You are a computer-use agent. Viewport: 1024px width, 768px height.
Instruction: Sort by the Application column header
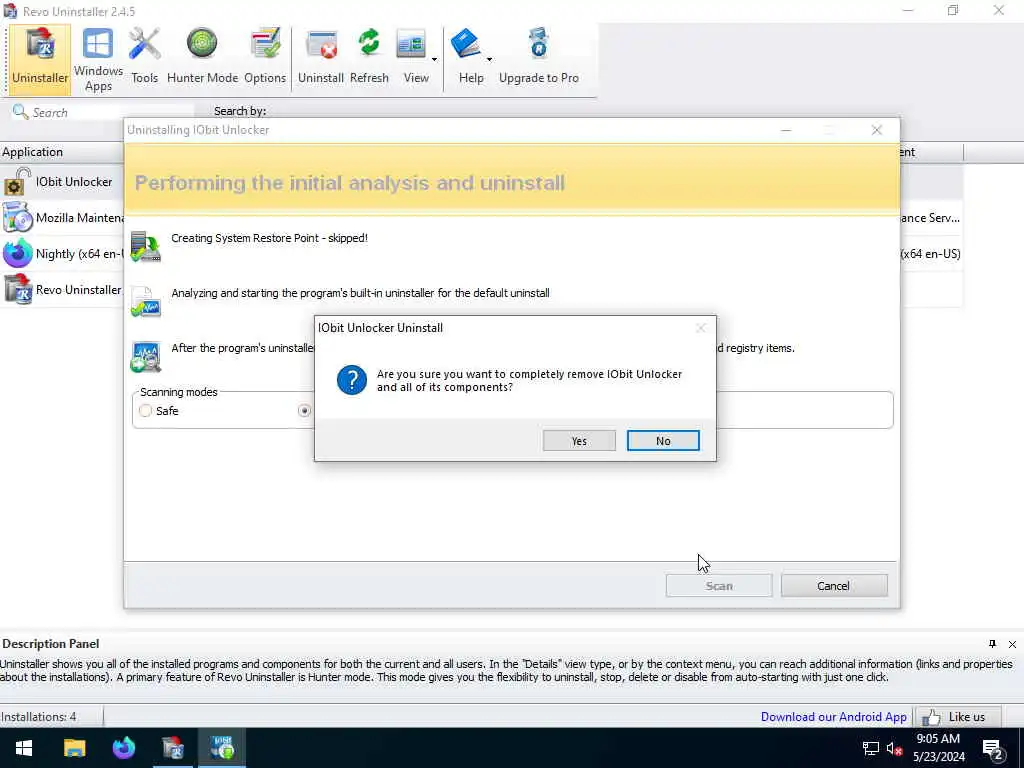pyautogui.click(x=33, y=152)
